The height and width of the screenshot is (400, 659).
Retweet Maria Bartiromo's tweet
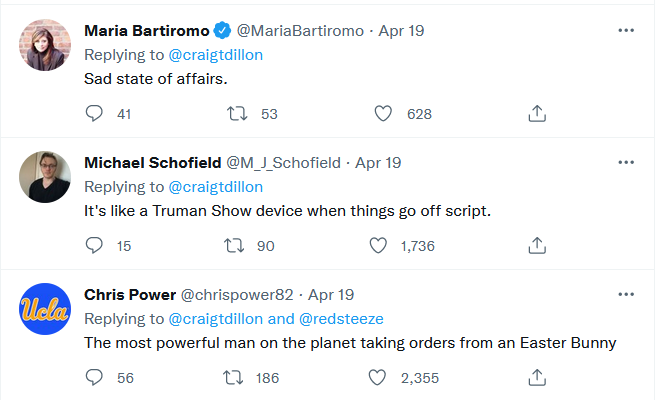tap(239, 114)
